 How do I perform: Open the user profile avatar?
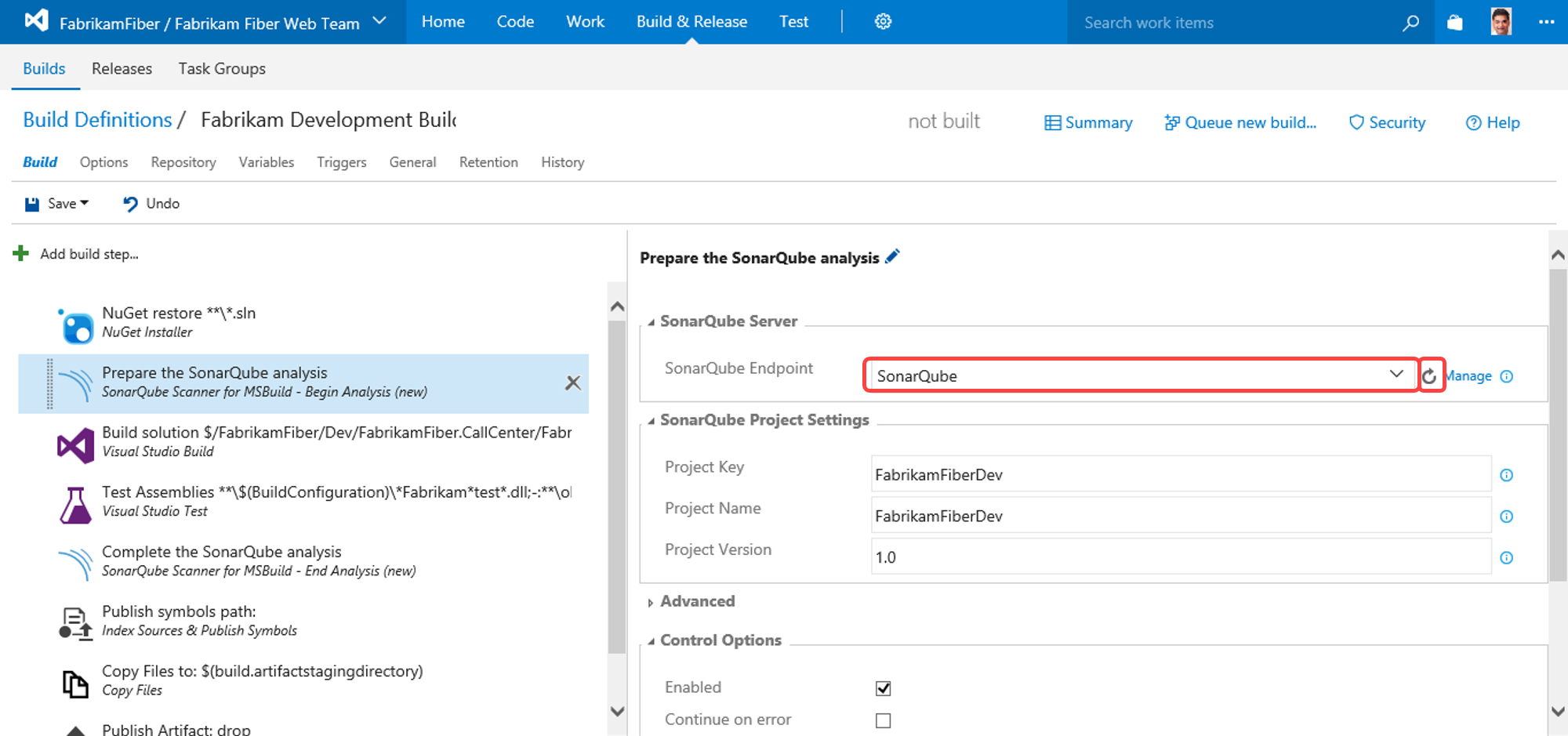1501,22
